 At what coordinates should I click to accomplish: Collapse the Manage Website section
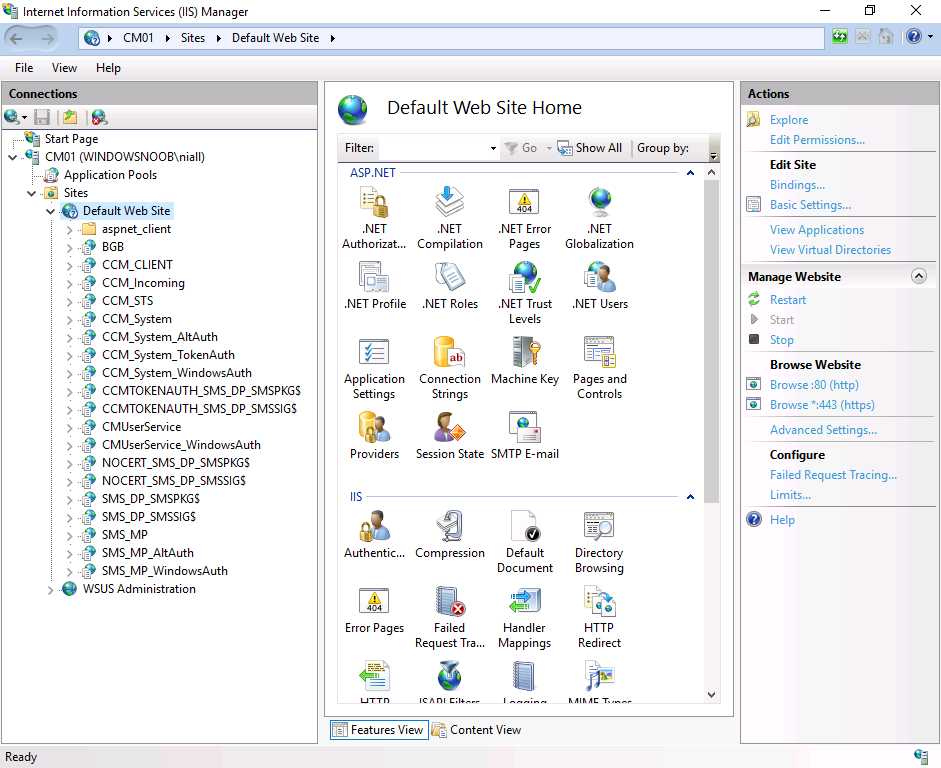pos(919,276)
